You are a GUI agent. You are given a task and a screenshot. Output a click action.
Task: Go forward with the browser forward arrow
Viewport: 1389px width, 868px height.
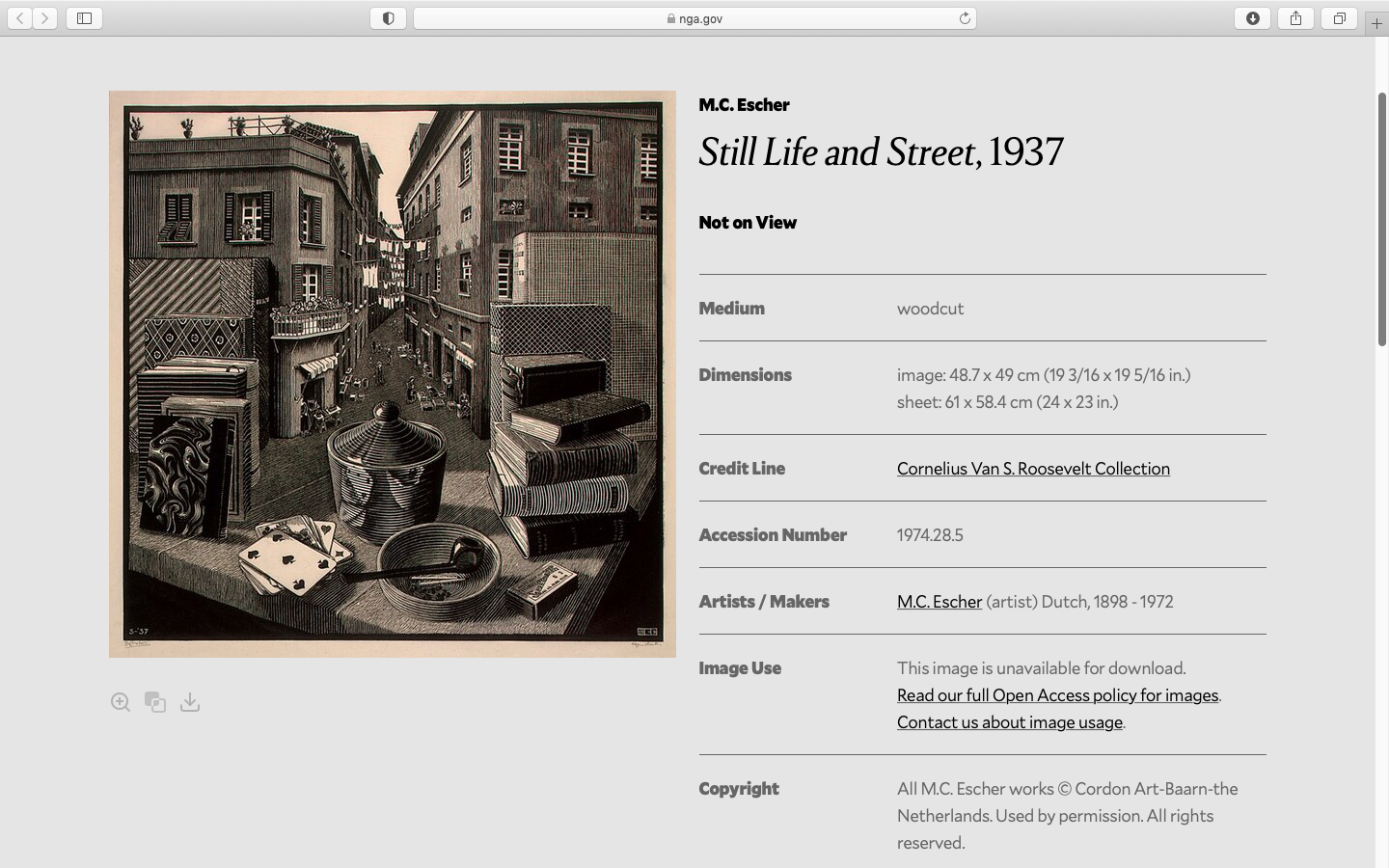point(44,18)
